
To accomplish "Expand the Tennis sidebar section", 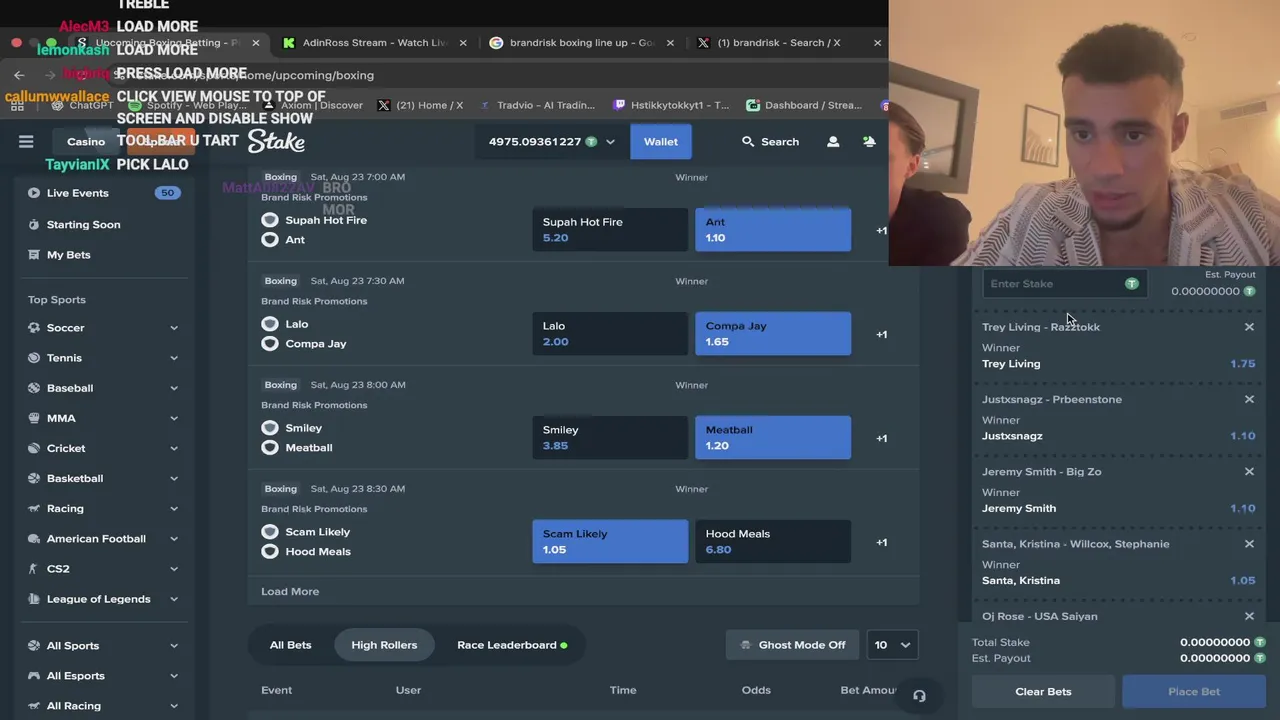I will coord(174,358).
